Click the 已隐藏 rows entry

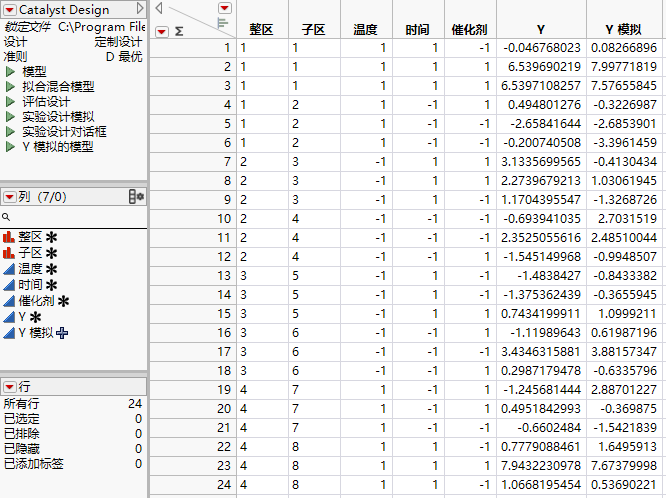(x=73, y=449)
